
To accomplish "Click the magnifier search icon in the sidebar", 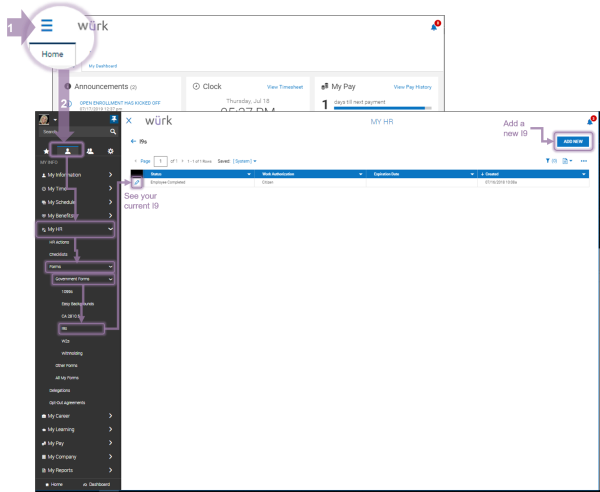I will (113, 132).
